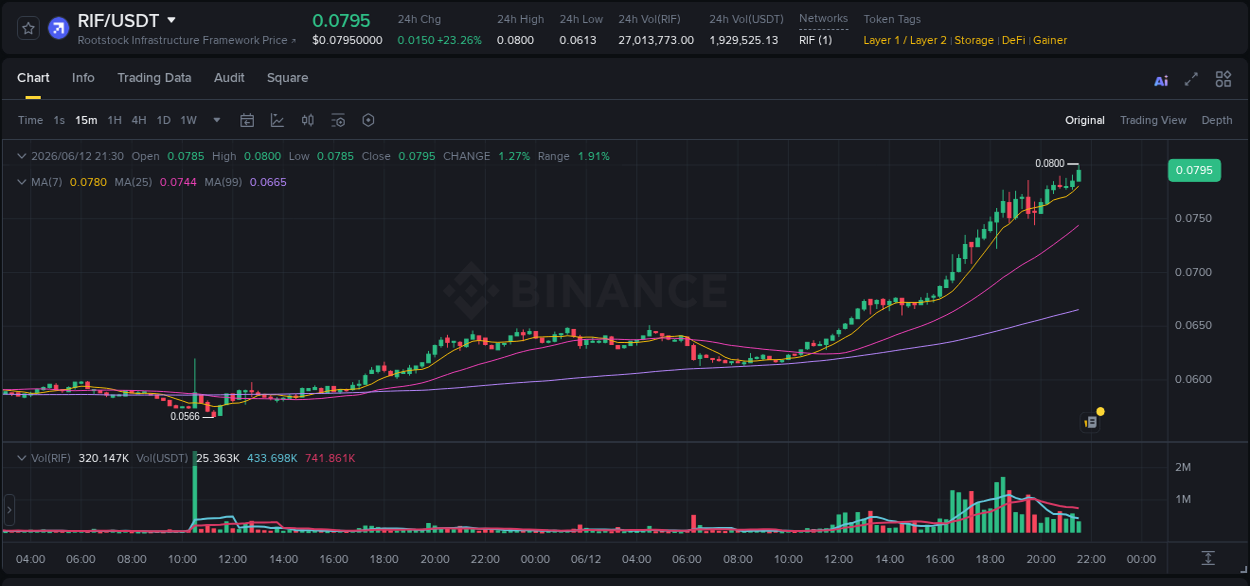Collapse the OHLC info row chevron
The image size is (1250, 586).
pos(22,156)
